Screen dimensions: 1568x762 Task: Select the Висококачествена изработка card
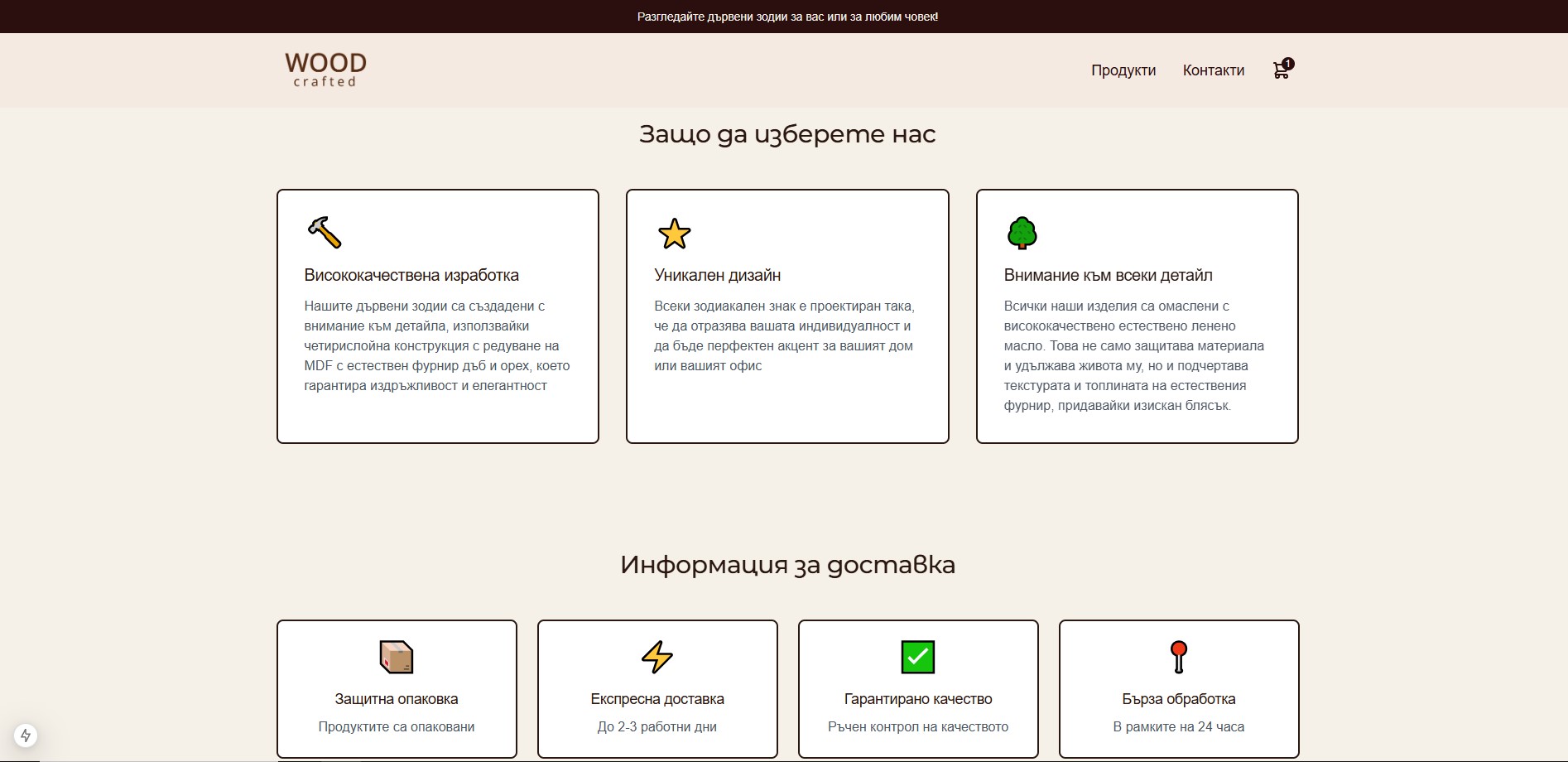point(437,316)
